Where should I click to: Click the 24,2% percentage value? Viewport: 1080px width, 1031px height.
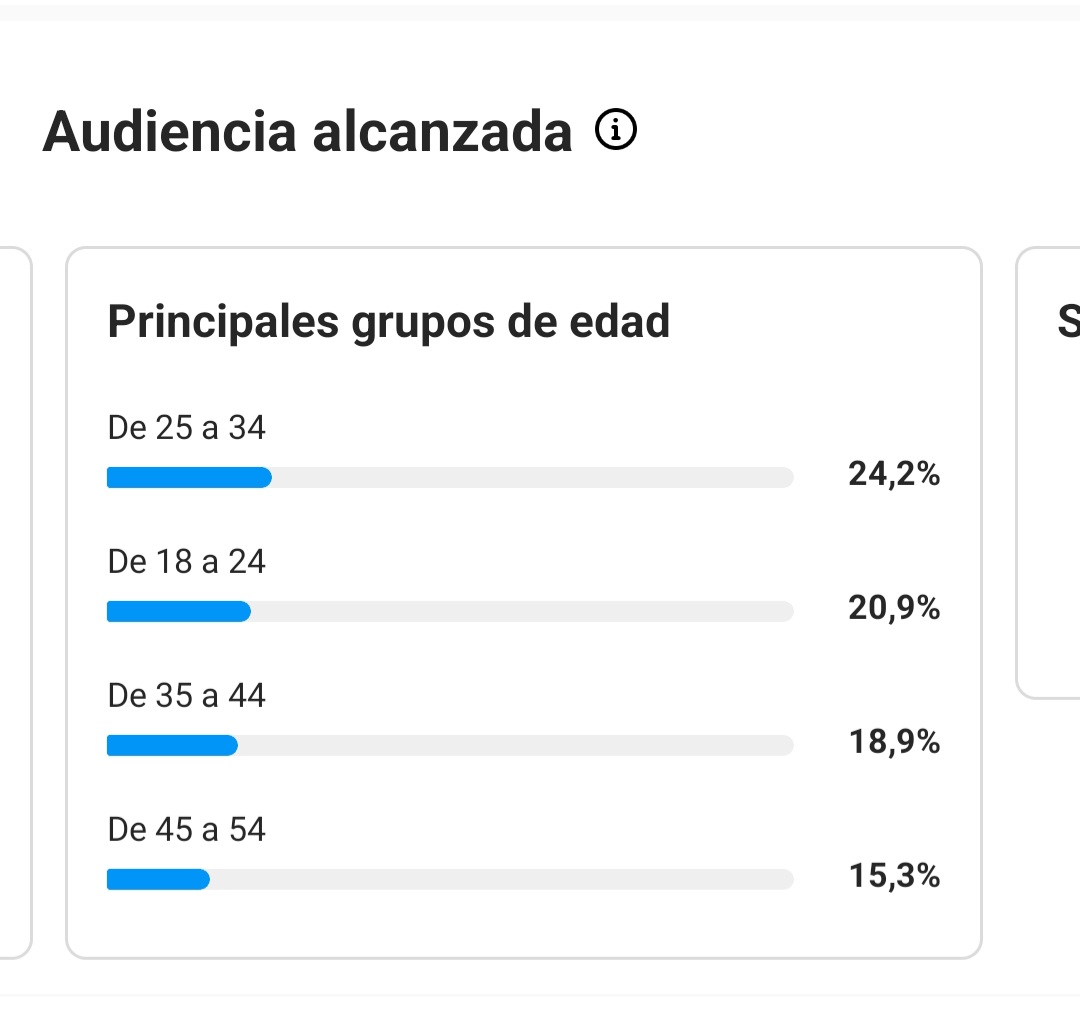click(x=894, y=475)
